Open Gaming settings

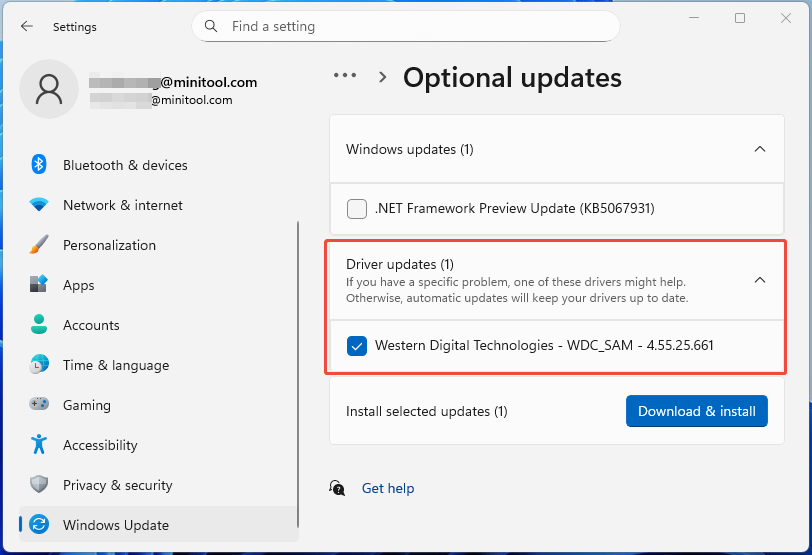point(158,405)
